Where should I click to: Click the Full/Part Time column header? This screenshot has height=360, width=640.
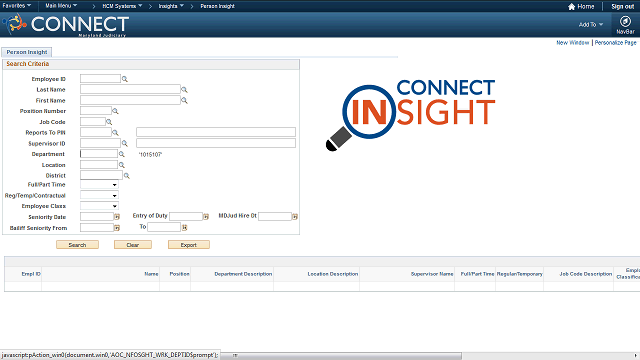(x=477, y=274)
